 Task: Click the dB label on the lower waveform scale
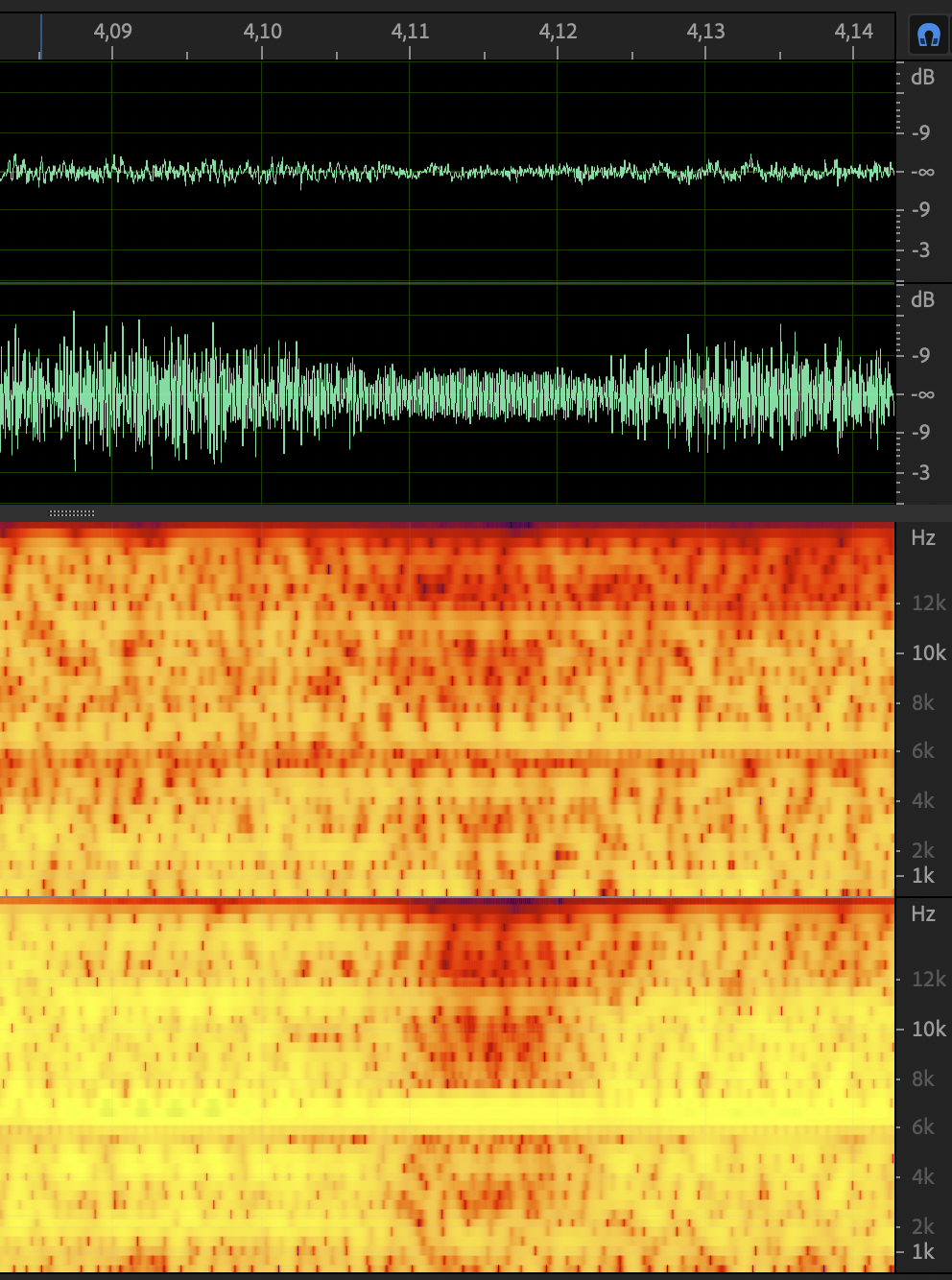922,300
